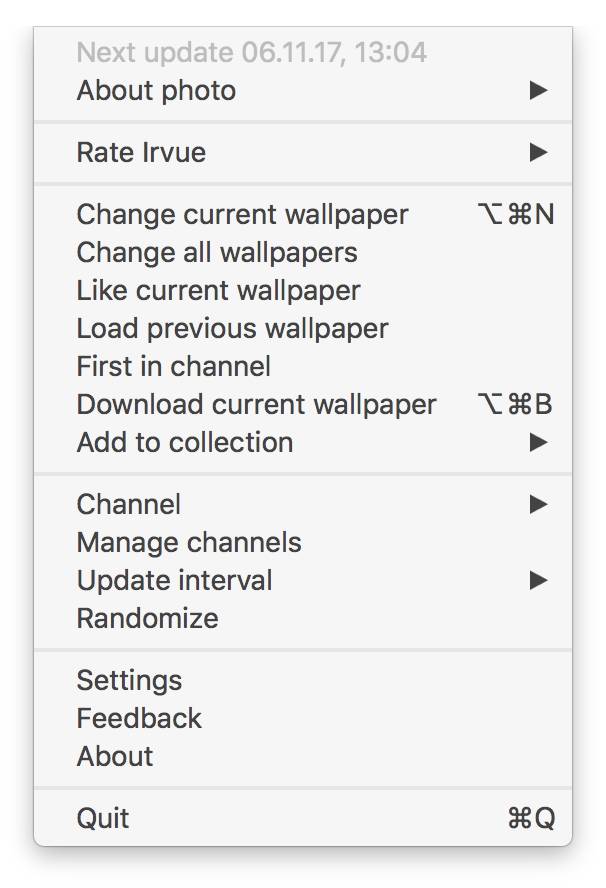Select Load previous wallpaper

click(x=232, y=329)
